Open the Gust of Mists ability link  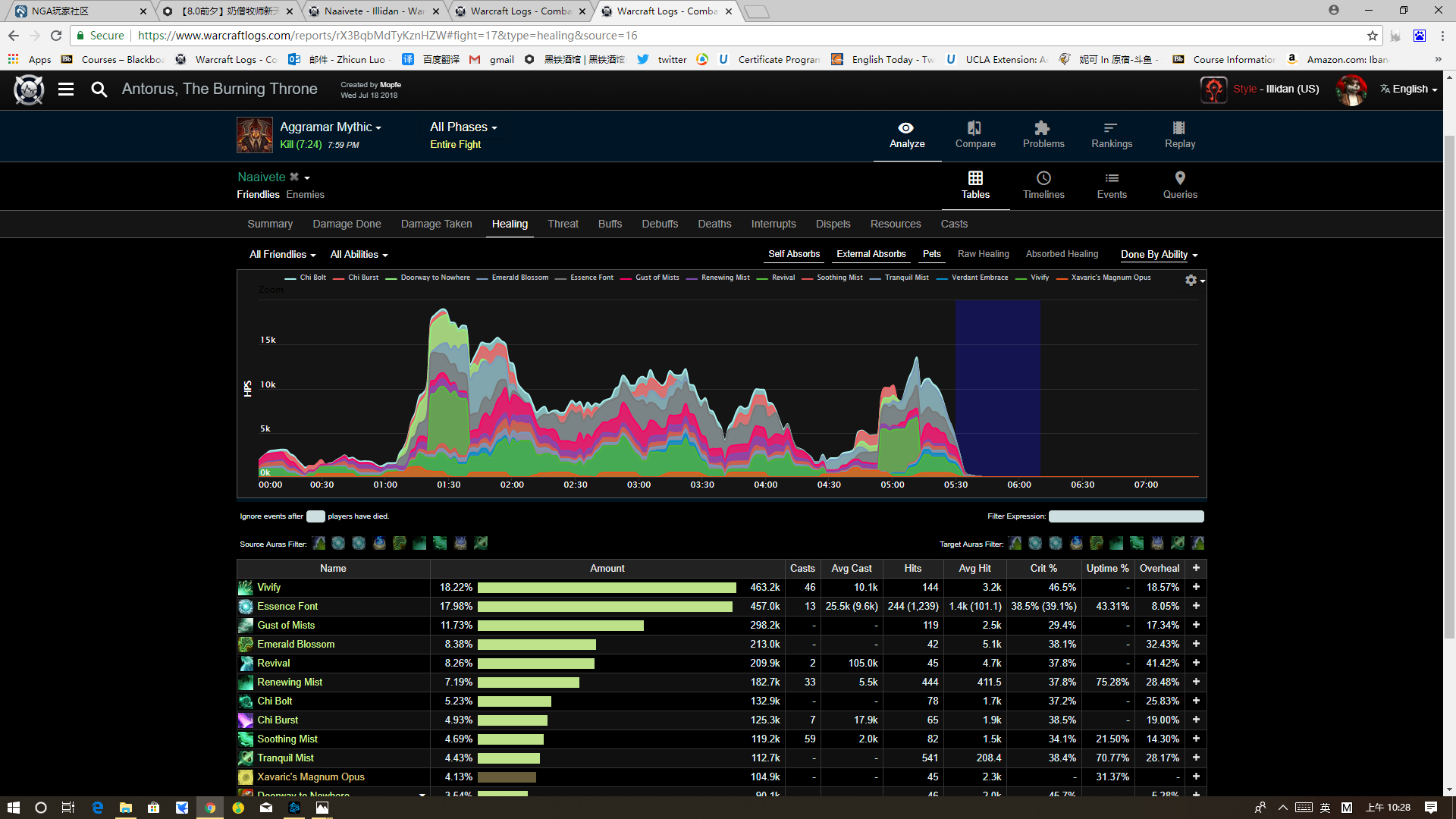(286, 626)
